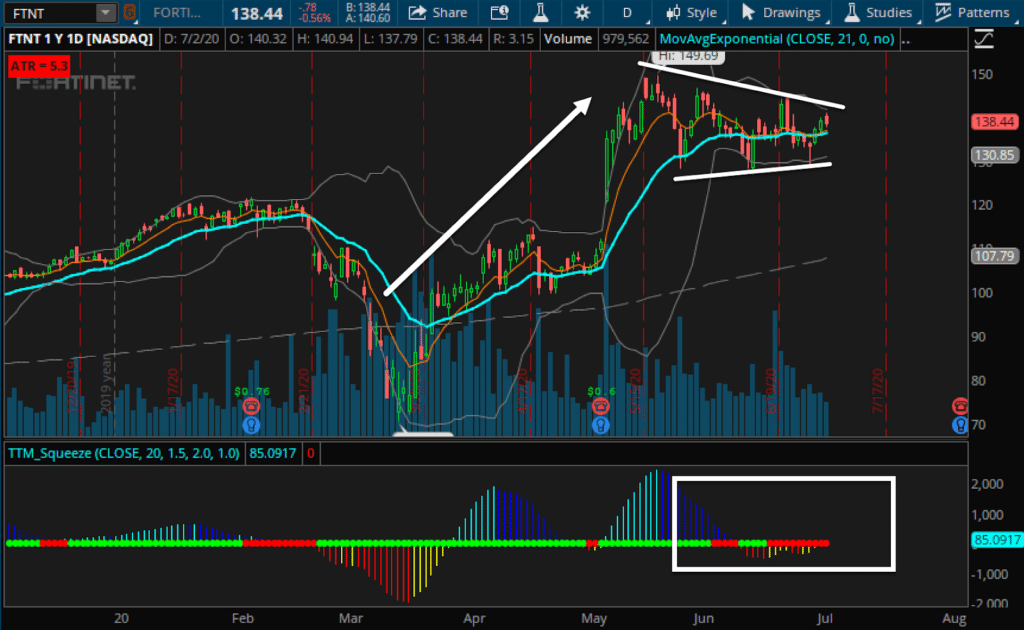Click the last price 138.44 in header

tap(257, 13)
